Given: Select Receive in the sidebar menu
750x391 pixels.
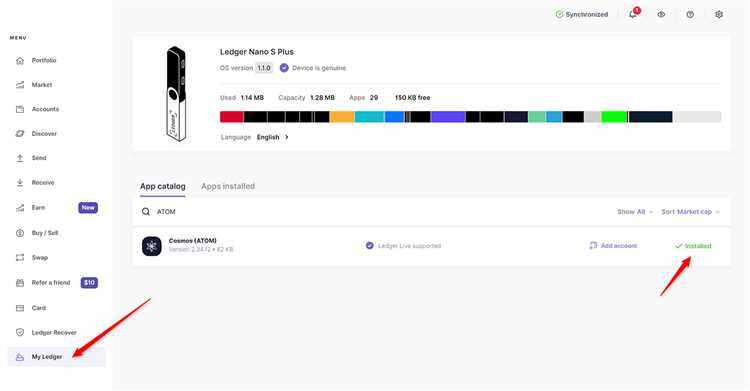Looking at the screenshot, I should point(43,182).
